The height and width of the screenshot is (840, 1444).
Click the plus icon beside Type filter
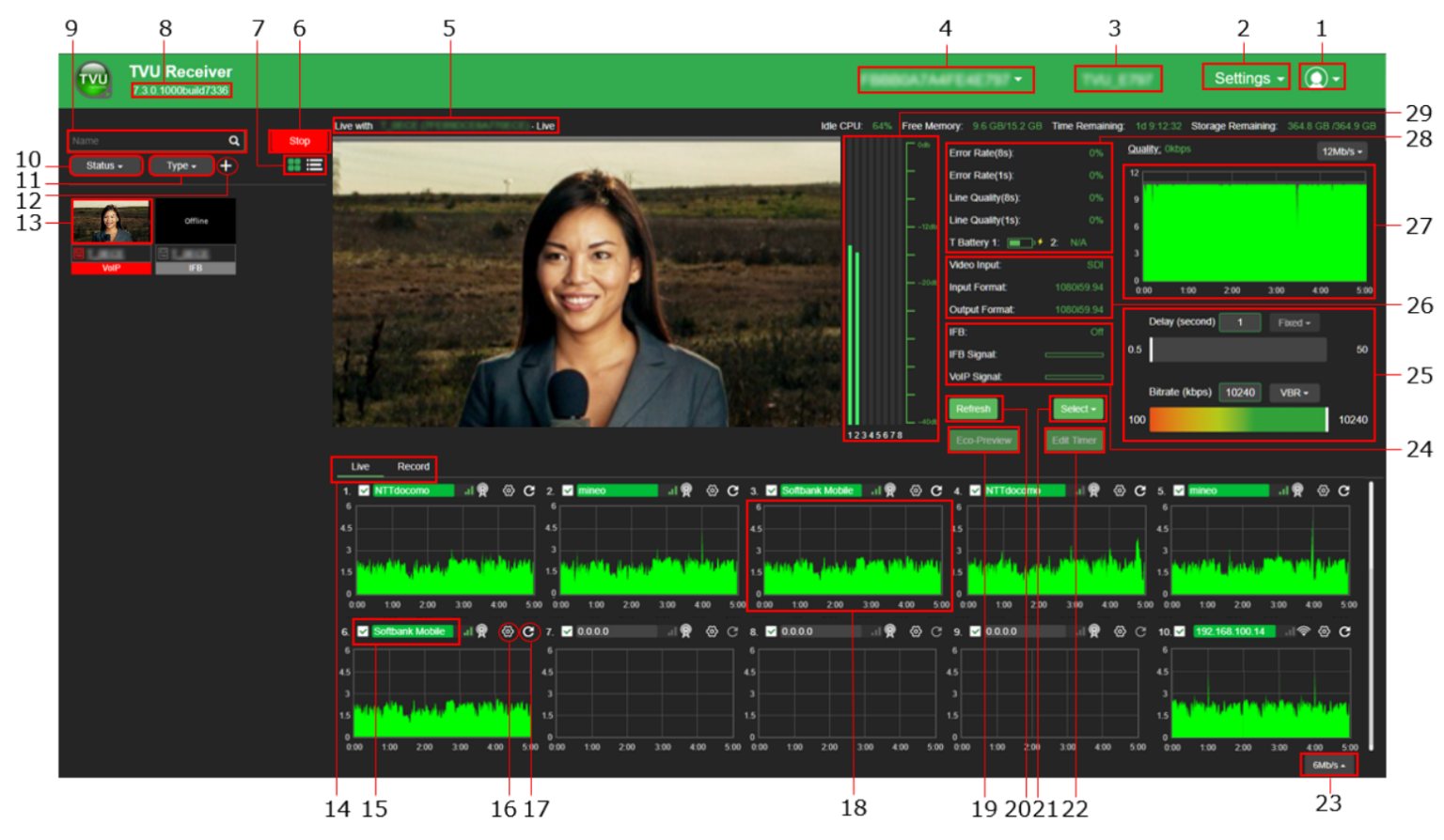(x=226, y=165)
